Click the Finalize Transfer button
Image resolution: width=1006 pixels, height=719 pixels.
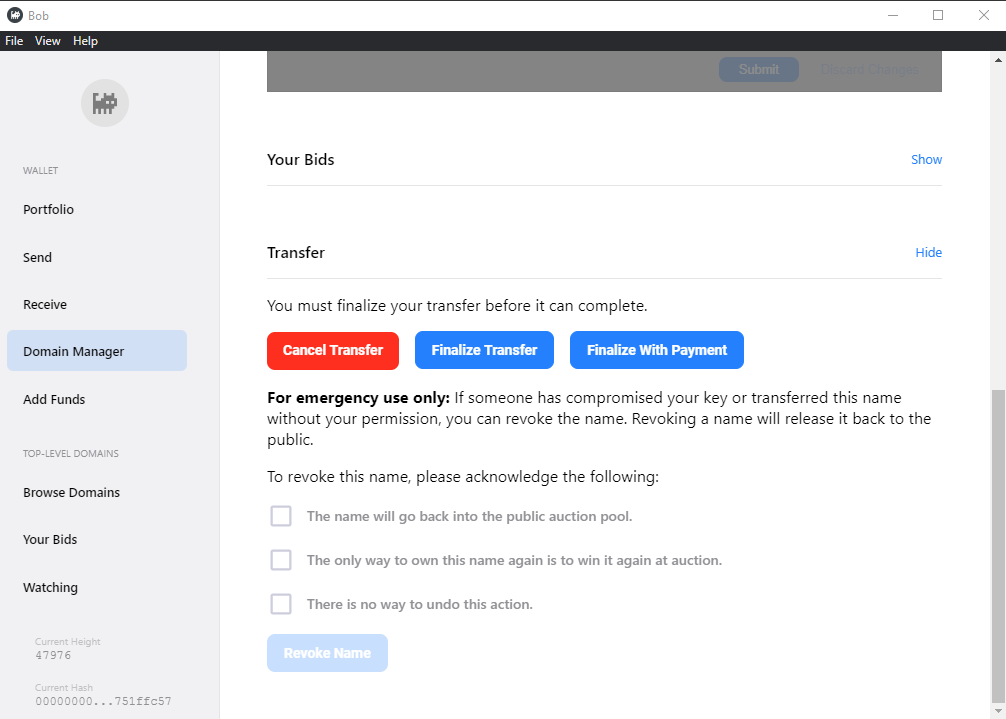click(484, 350)
